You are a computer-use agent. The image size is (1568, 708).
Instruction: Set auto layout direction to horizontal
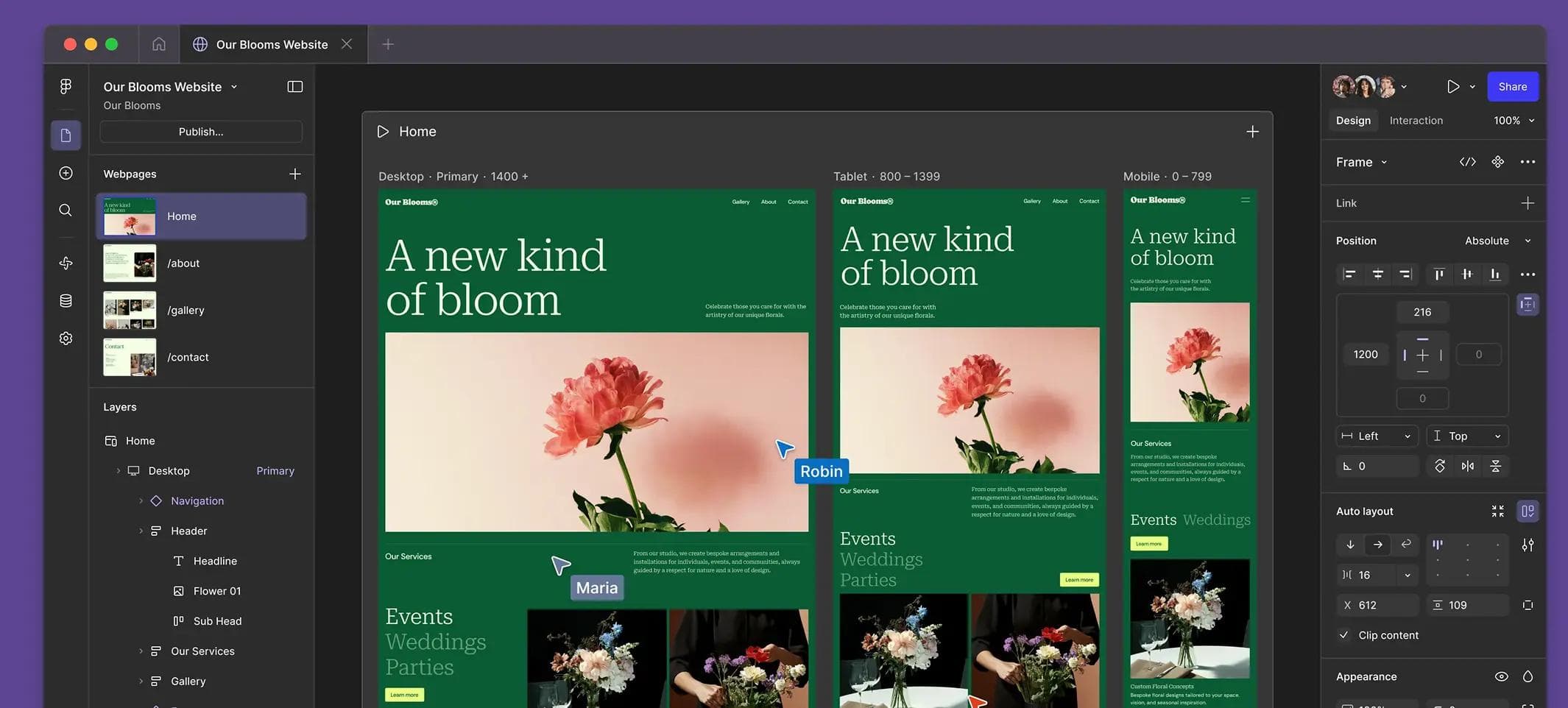1378,545
